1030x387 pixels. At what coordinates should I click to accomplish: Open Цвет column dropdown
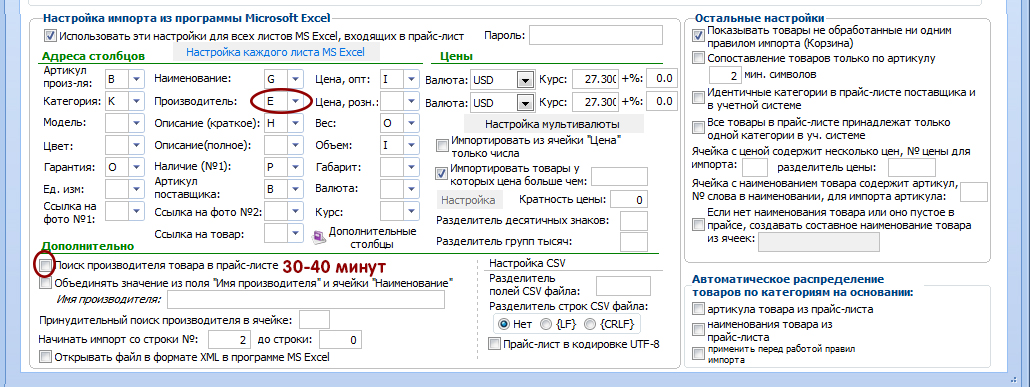tap(137, 145)
